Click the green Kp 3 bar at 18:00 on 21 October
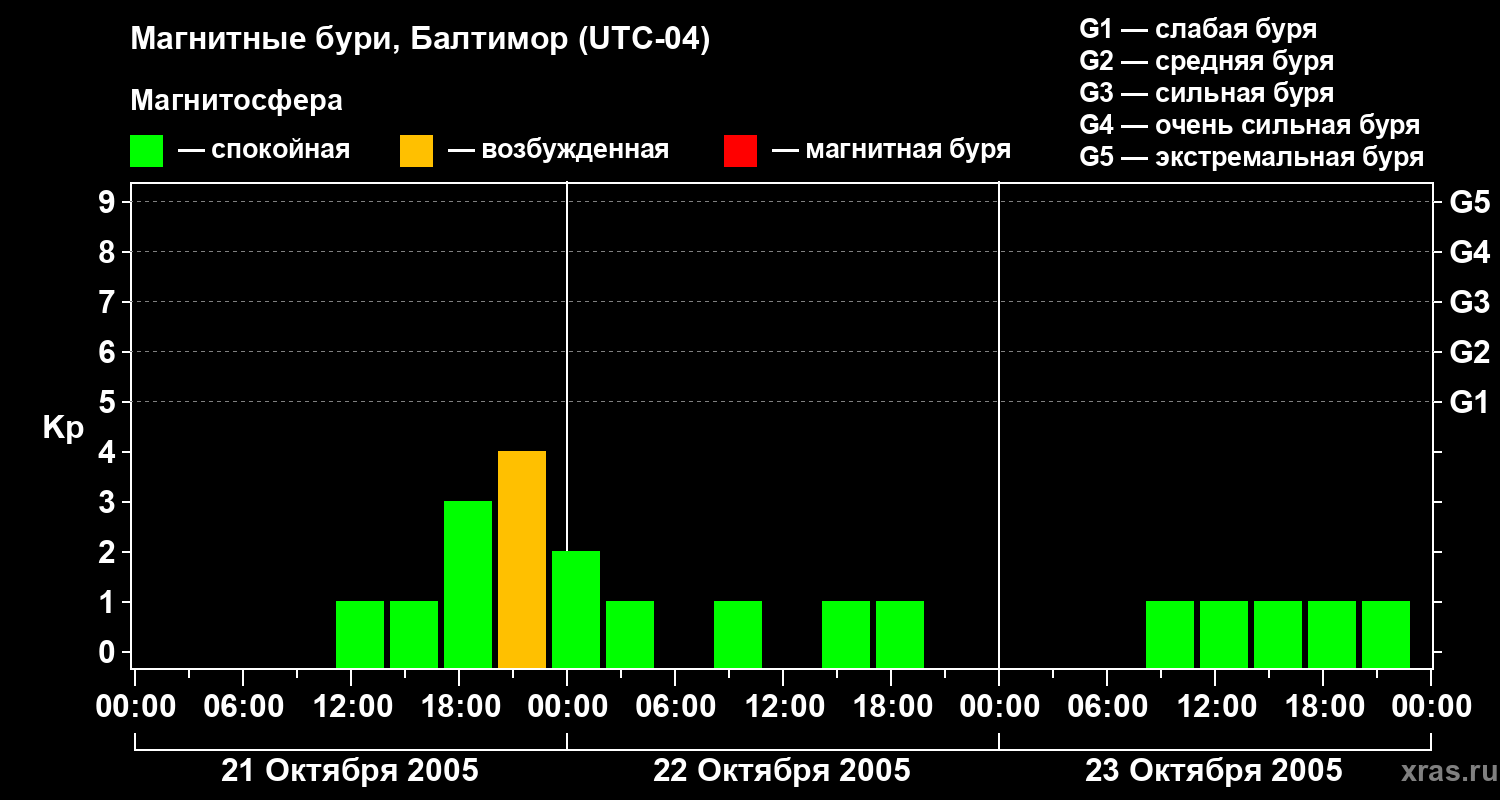Viewport: 1500px width, 800px height. [x=468, y=584]
